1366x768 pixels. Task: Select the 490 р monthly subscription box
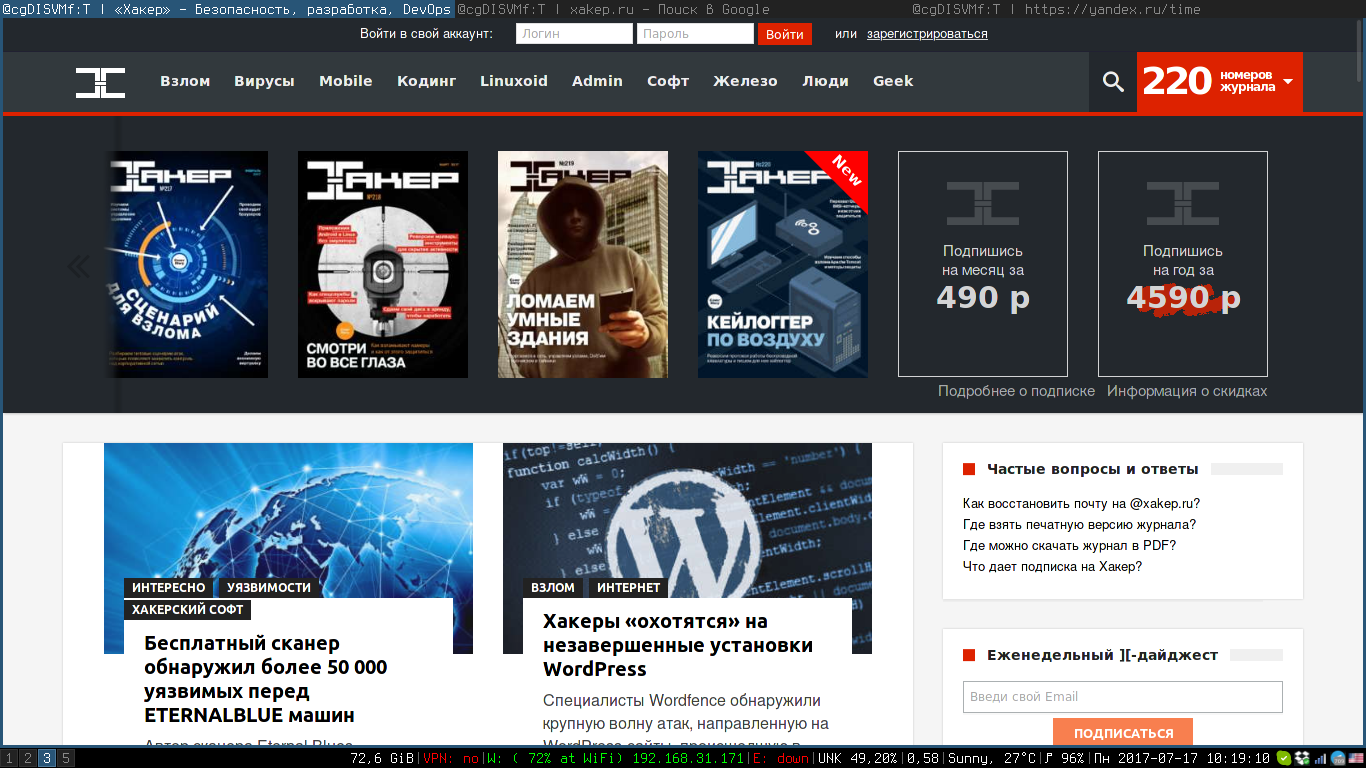[982, 264]
